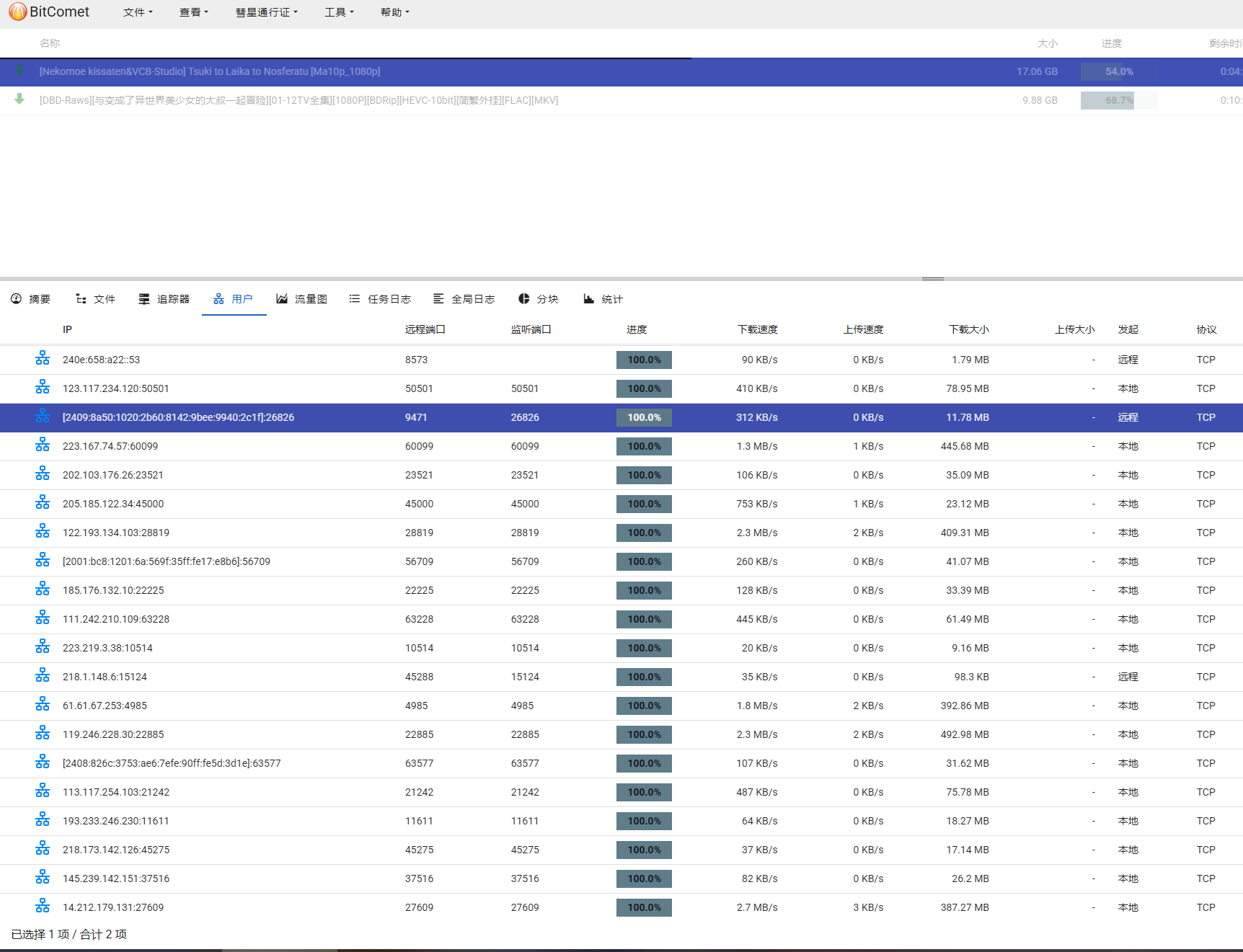
Task: Open the 彗星通行证 dropdown
Action: pyautogui.click(x=266, y=12)
